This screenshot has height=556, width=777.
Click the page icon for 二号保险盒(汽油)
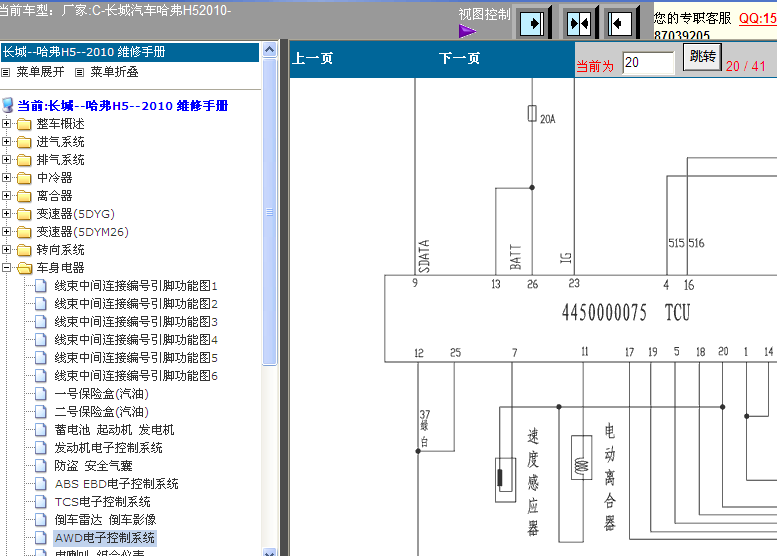(x=41, y=412)
